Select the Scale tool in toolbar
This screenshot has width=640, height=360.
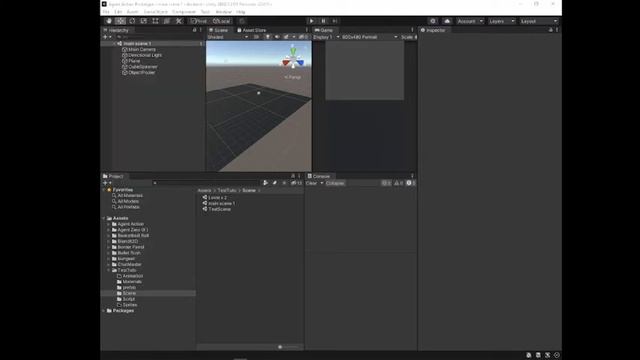pos(144,21)
